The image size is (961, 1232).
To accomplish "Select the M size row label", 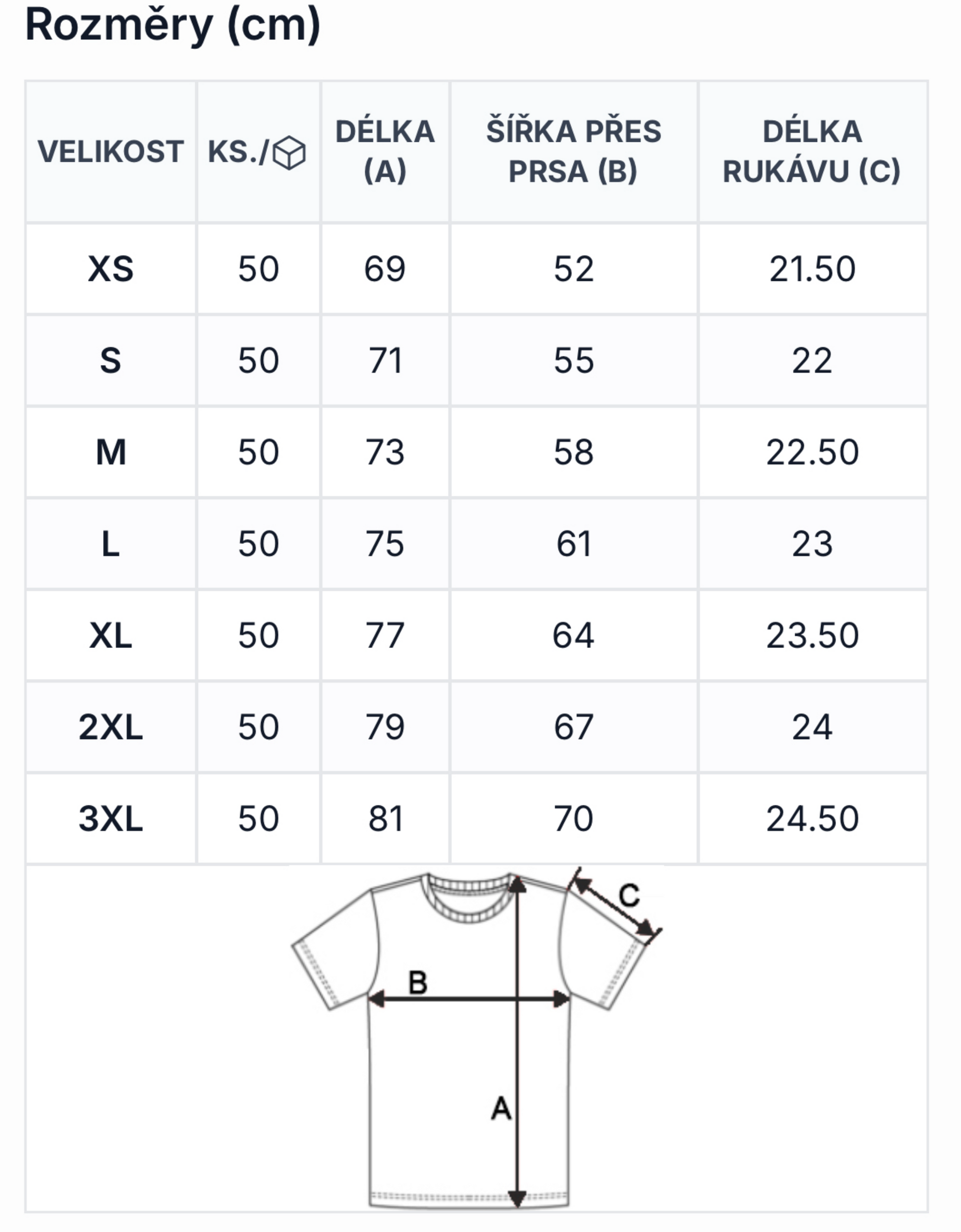I will [x=111, y=452].
